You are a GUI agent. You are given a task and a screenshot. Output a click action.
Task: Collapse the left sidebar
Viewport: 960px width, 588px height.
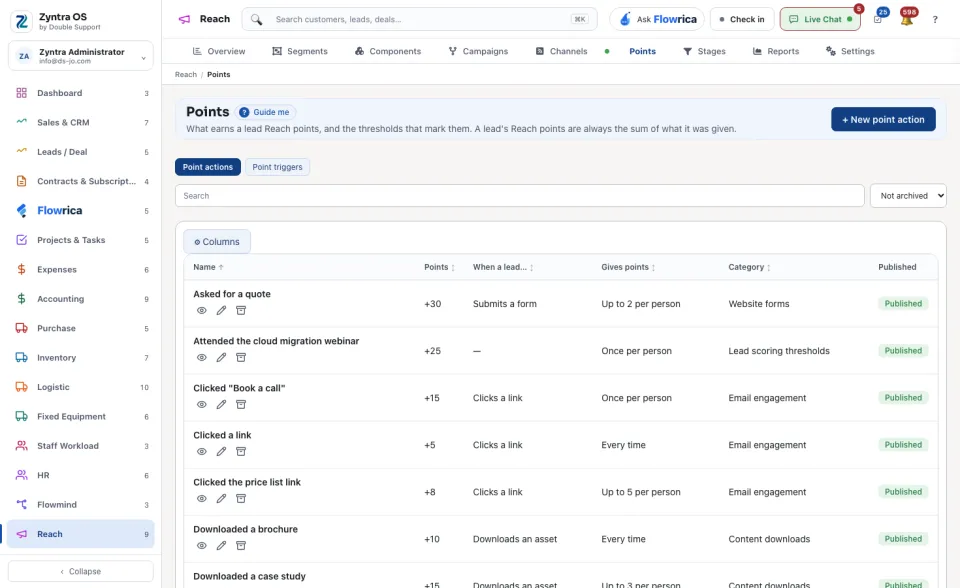point(81,571)
